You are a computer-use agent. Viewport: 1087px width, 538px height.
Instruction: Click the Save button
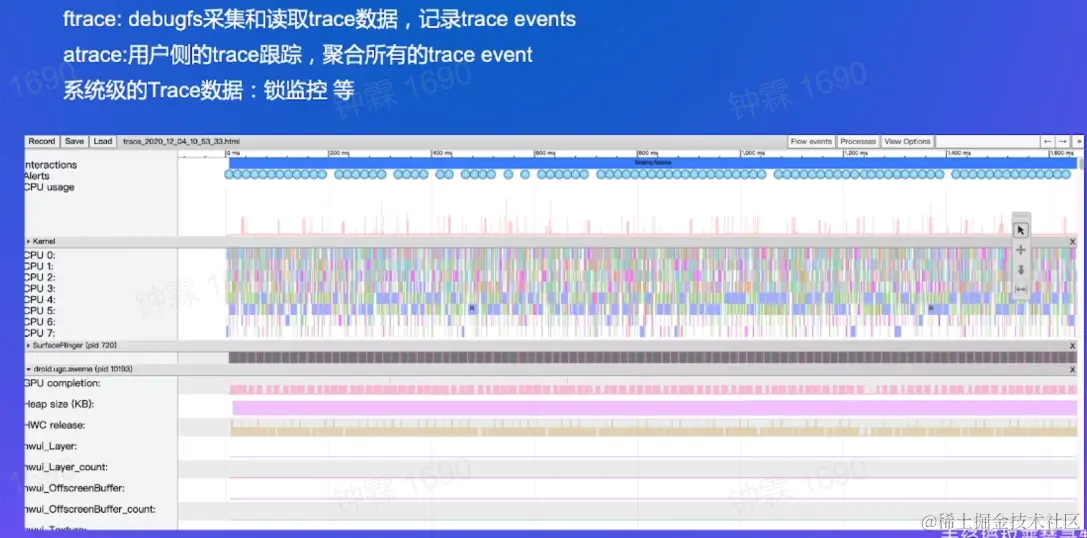[74, 141]
